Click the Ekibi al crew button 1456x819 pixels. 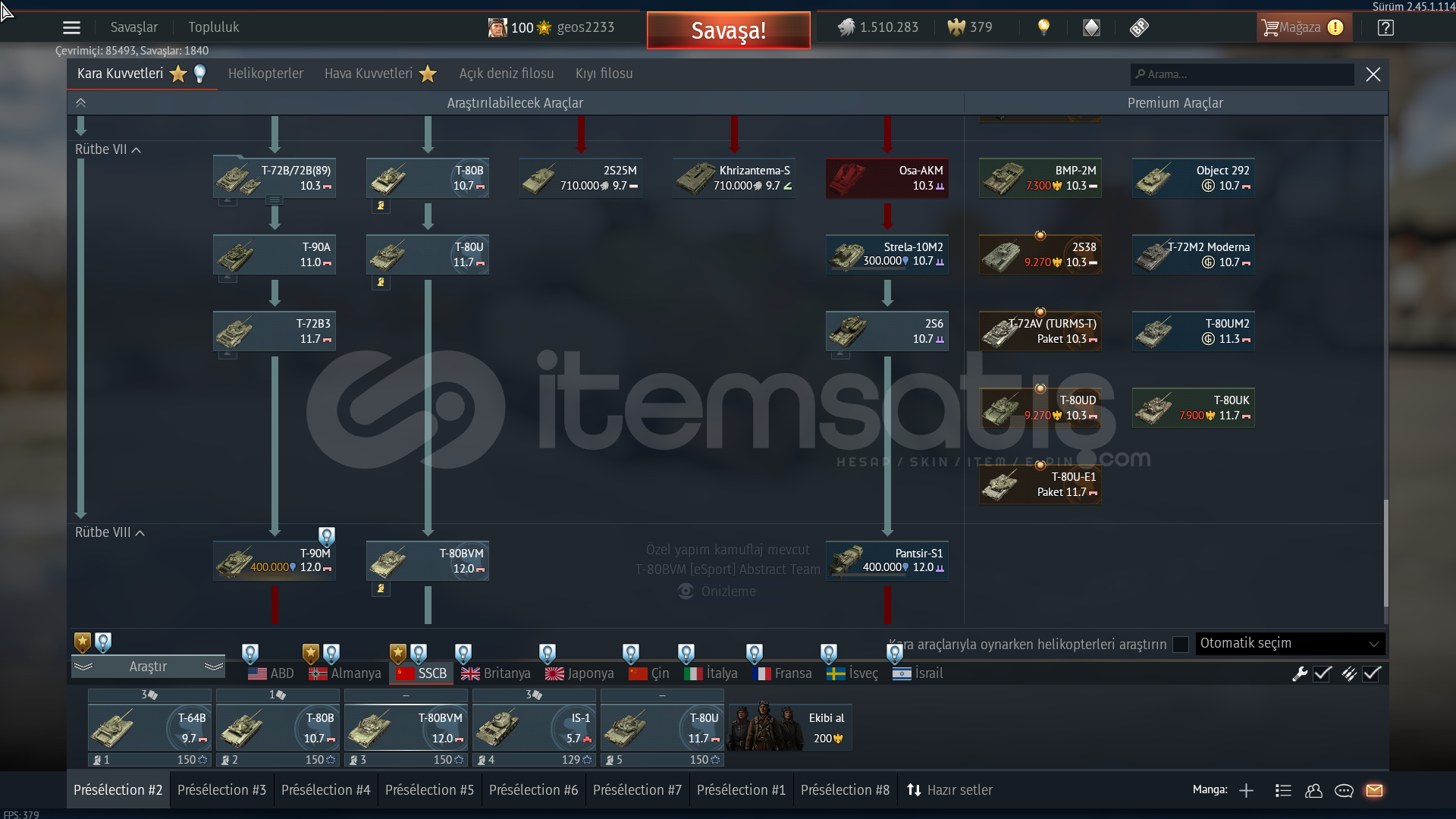pyautogui.click(x=789, y=728)
